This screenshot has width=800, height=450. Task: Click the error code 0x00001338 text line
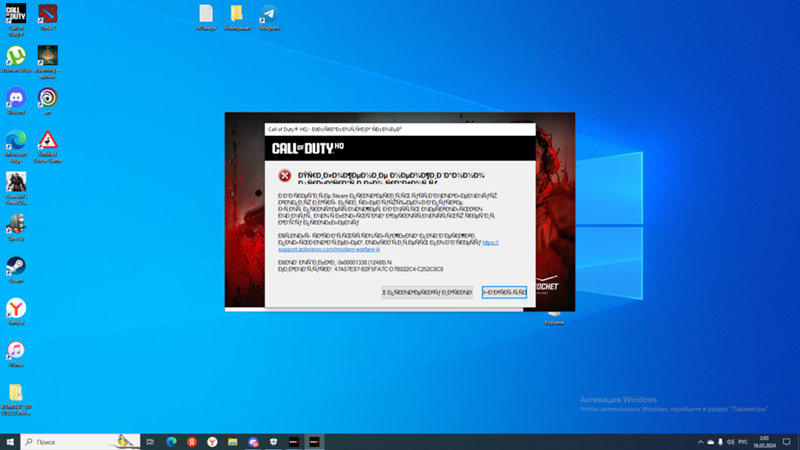pyautogui.click(x=335, y=262)
